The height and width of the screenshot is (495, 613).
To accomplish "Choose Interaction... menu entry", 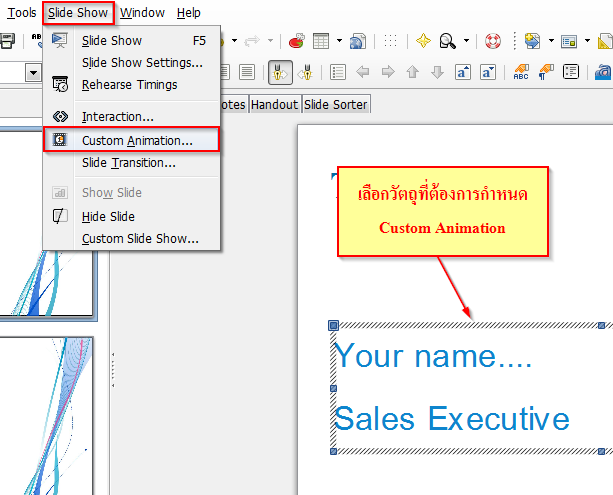I will coord(132,117).
